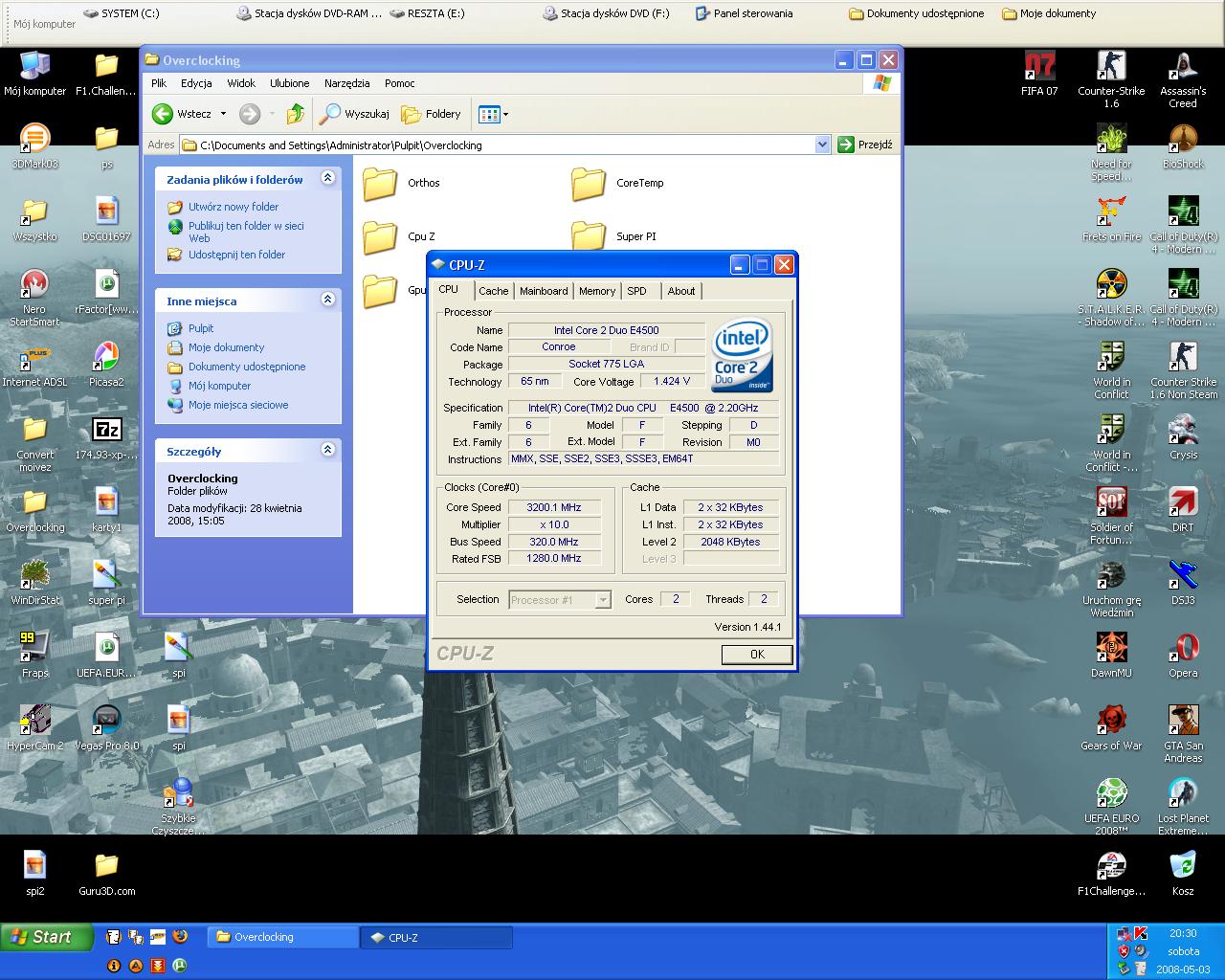The image size is (1225, 980).
Task: Open the Ulubione menu
Action: point(289,83)
